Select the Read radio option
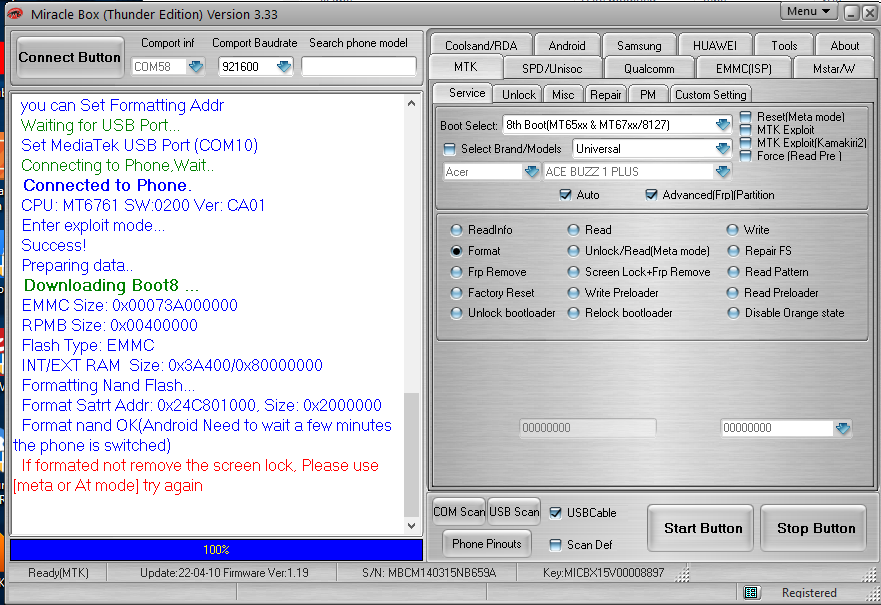Viewport: 881px width, 605px height. click(573, 230)
